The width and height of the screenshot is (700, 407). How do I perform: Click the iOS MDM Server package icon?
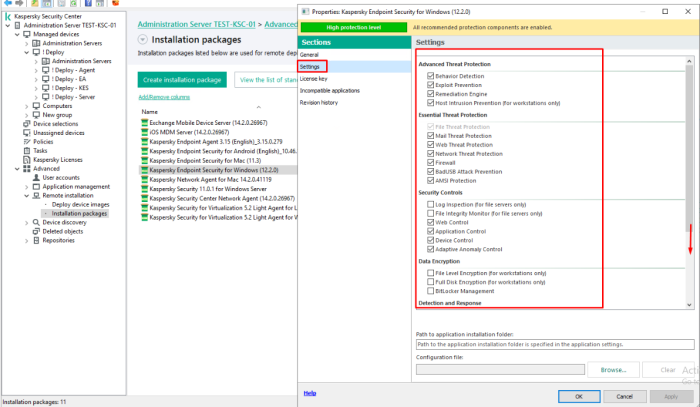(x=144, y=132)
